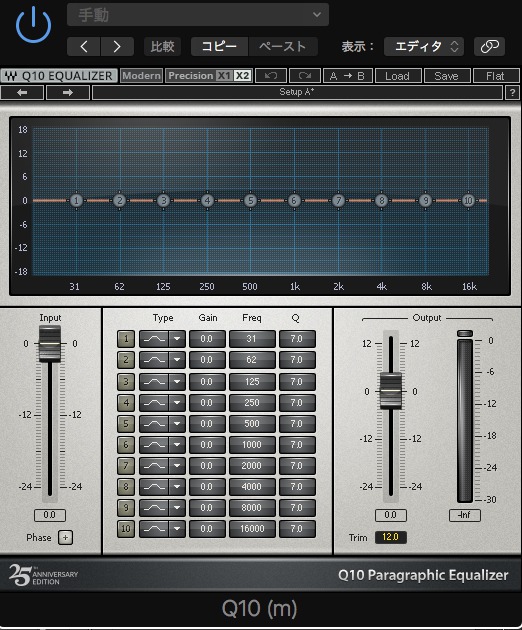Select band 8 node on the graph
522x630 pixels.
click(381, 200)
